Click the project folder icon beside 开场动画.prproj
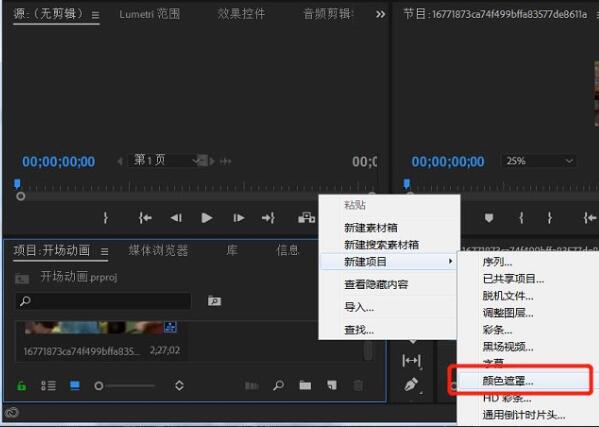The width and height of the screenshot is (599, 427). [x=22, y=278]
